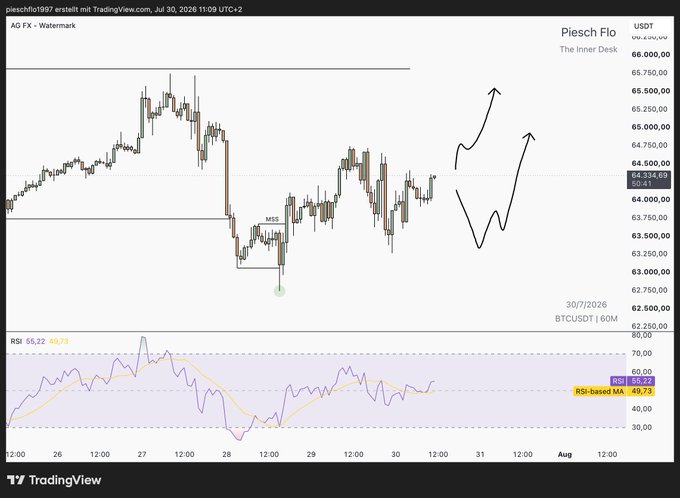680x498 pixels.
Task: Click the RSI legend title in the indicator pane
Action: click(16, 341)
